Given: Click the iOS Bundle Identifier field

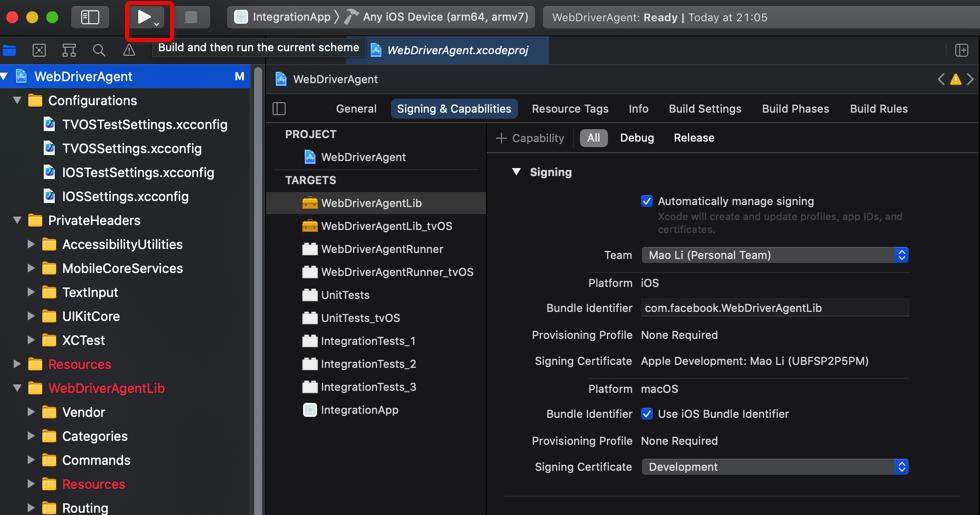Looking at the screenshot, I should 775,308.
